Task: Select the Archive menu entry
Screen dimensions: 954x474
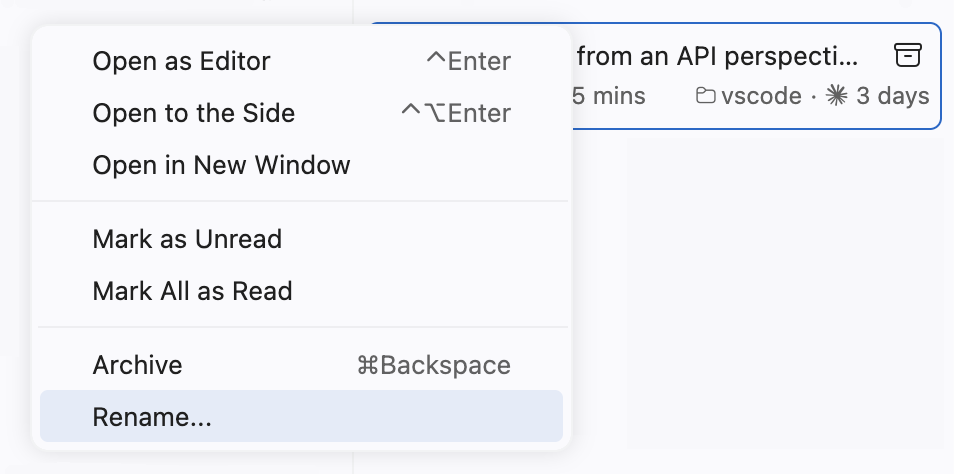Action: point(137,365)
